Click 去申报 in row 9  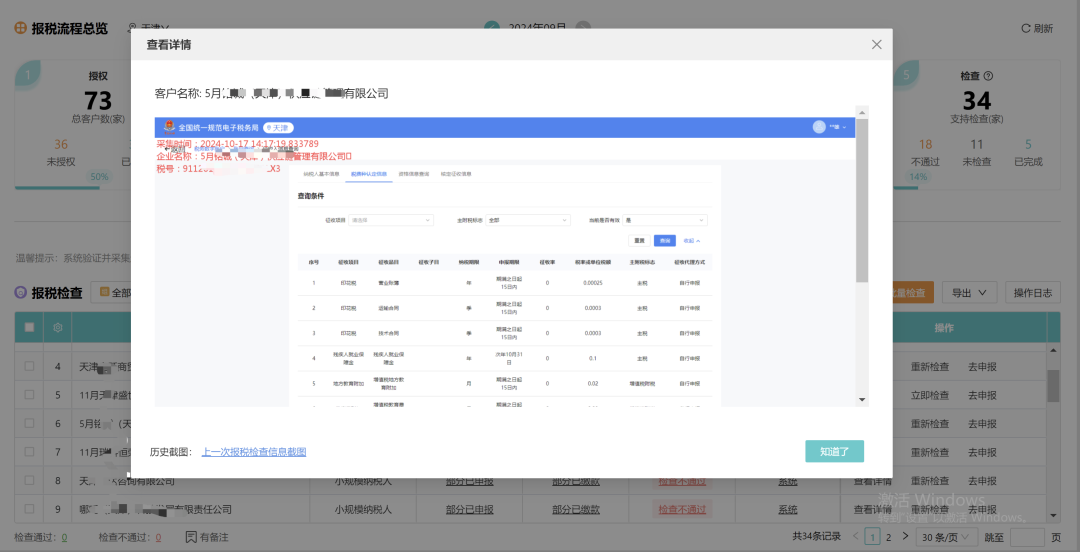coord(982,510)
